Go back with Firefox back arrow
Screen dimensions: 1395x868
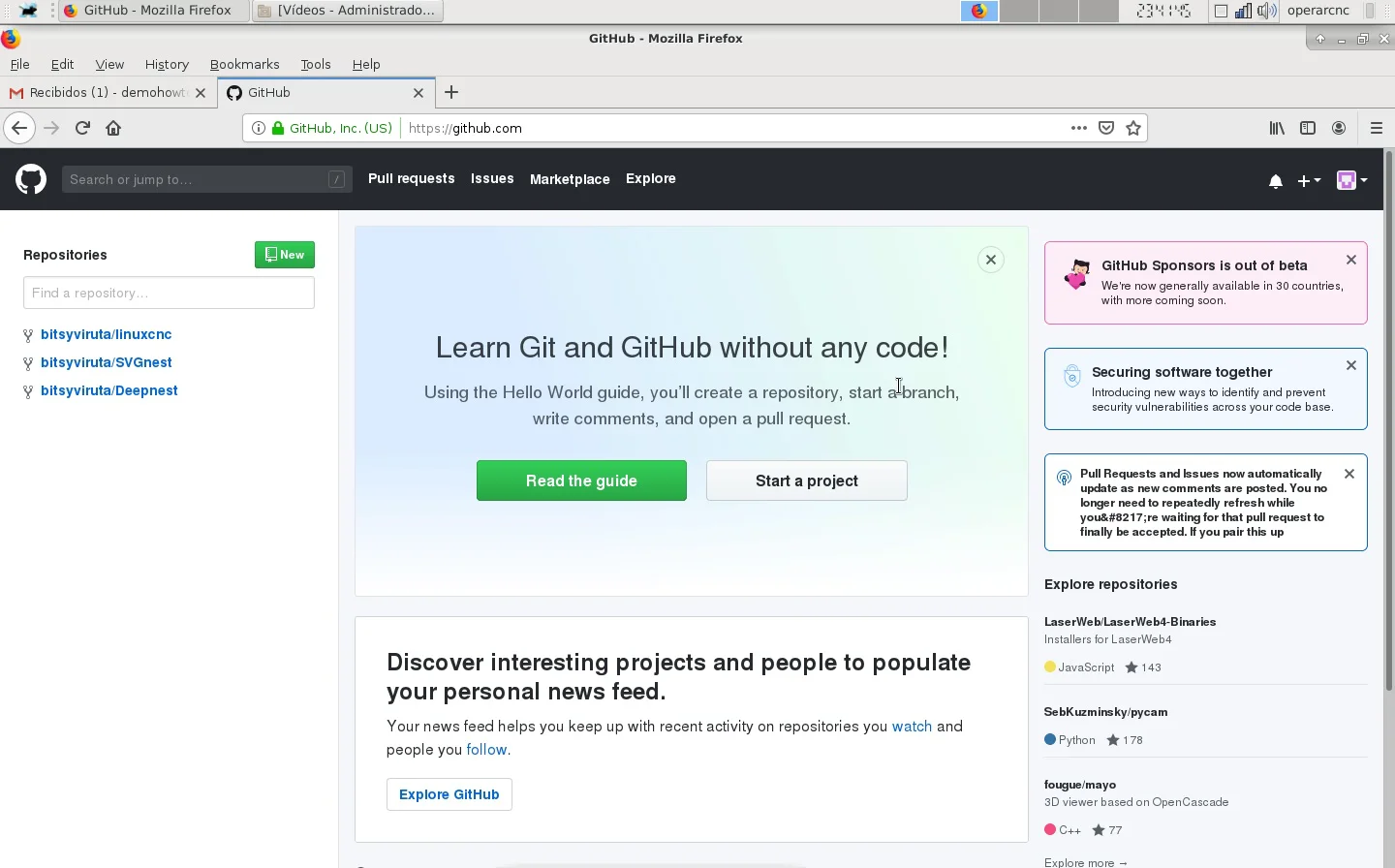click(x=19, y=128)
